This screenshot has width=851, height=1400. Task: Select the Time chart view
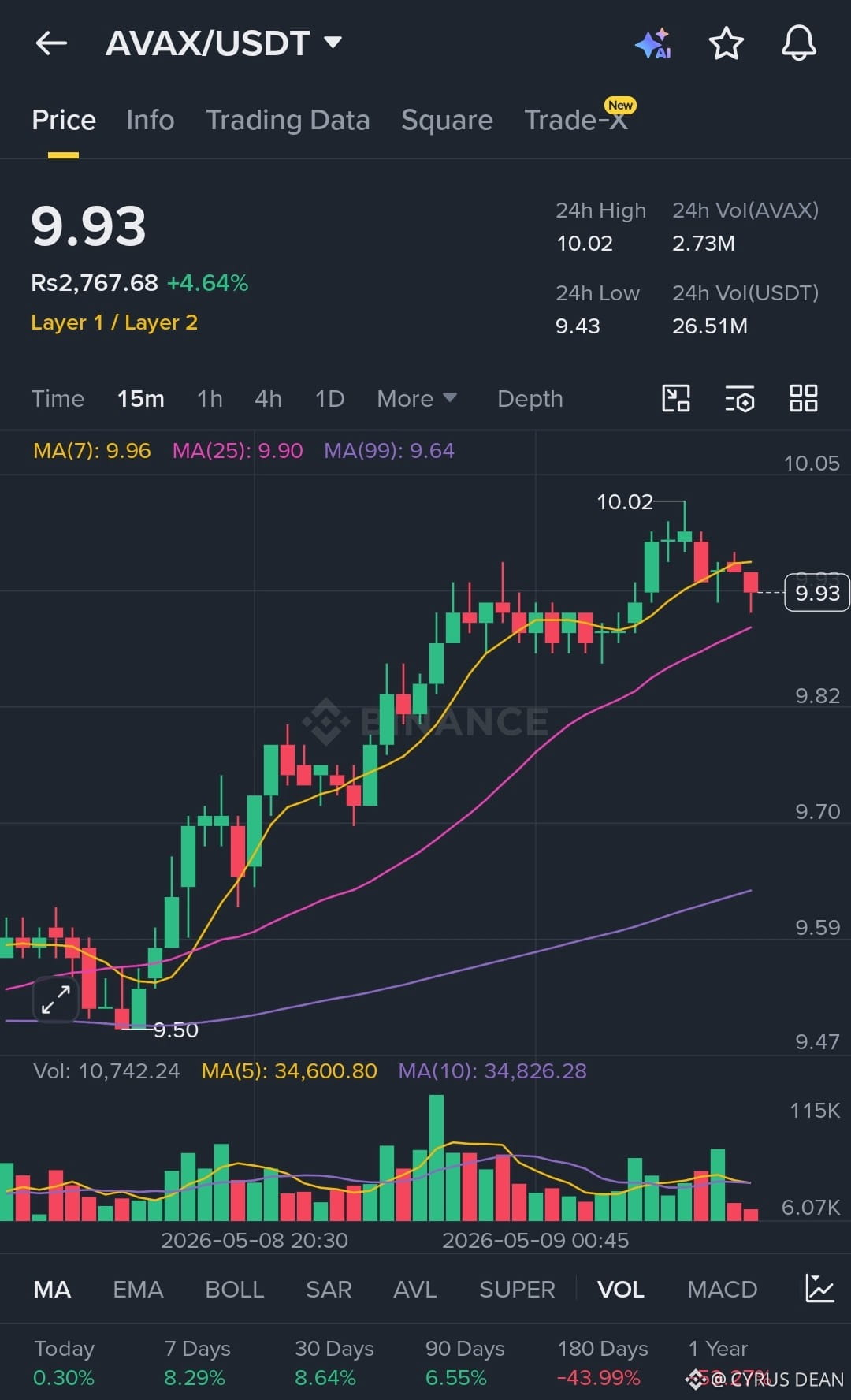[58, 399]
